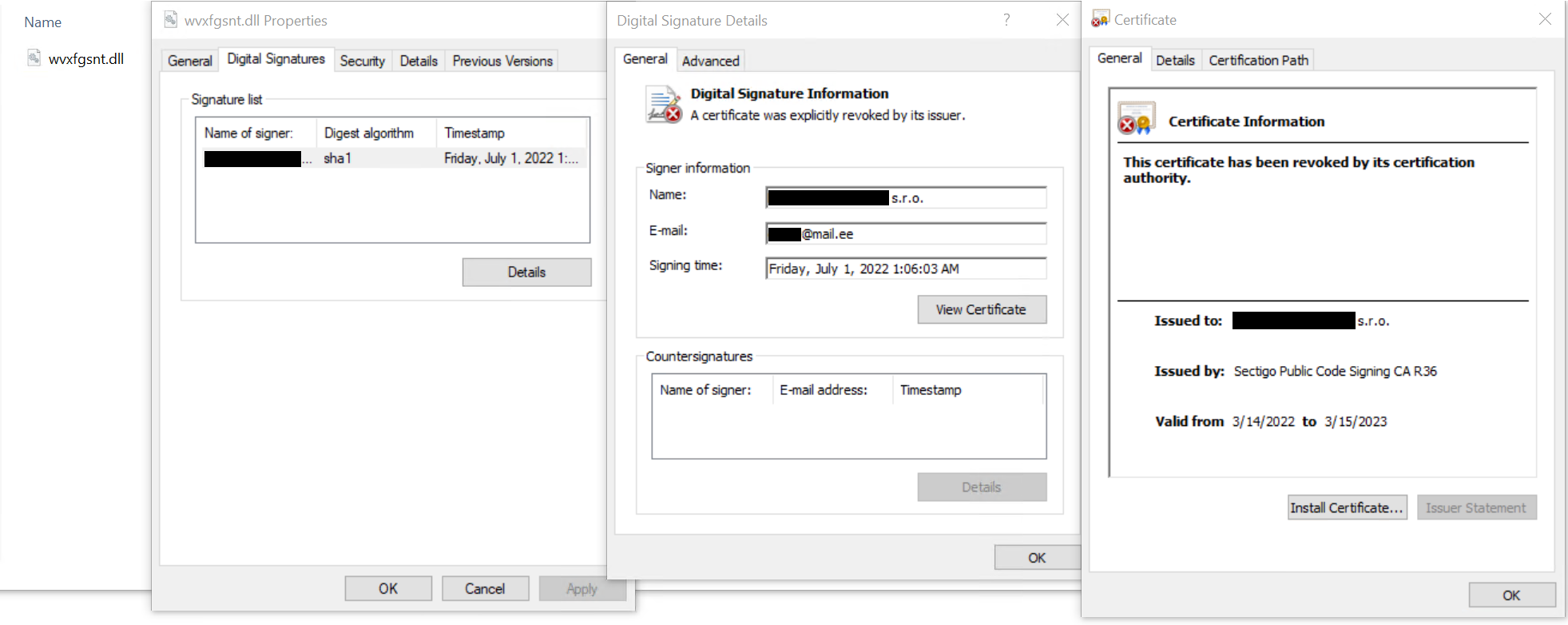Switch to the Certification Path tab

click(1258, 60)
